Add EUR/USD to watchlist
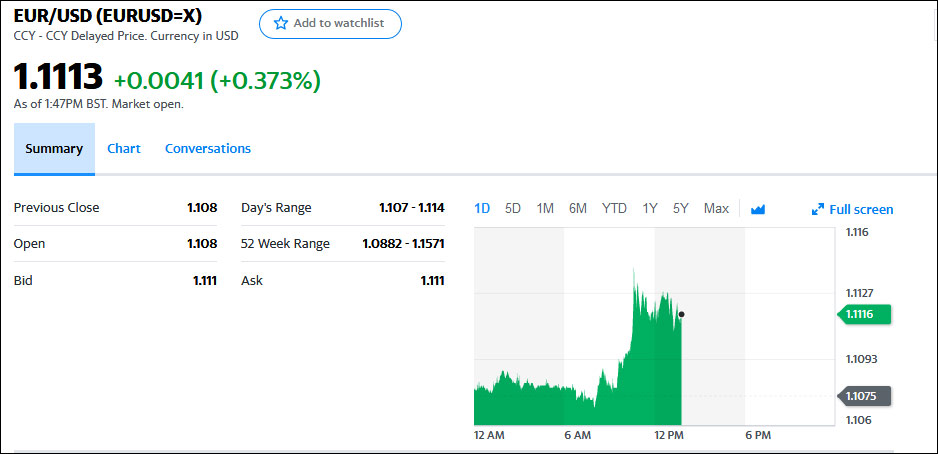The height and width of the screenshot is (454, 938). point(330,23)
